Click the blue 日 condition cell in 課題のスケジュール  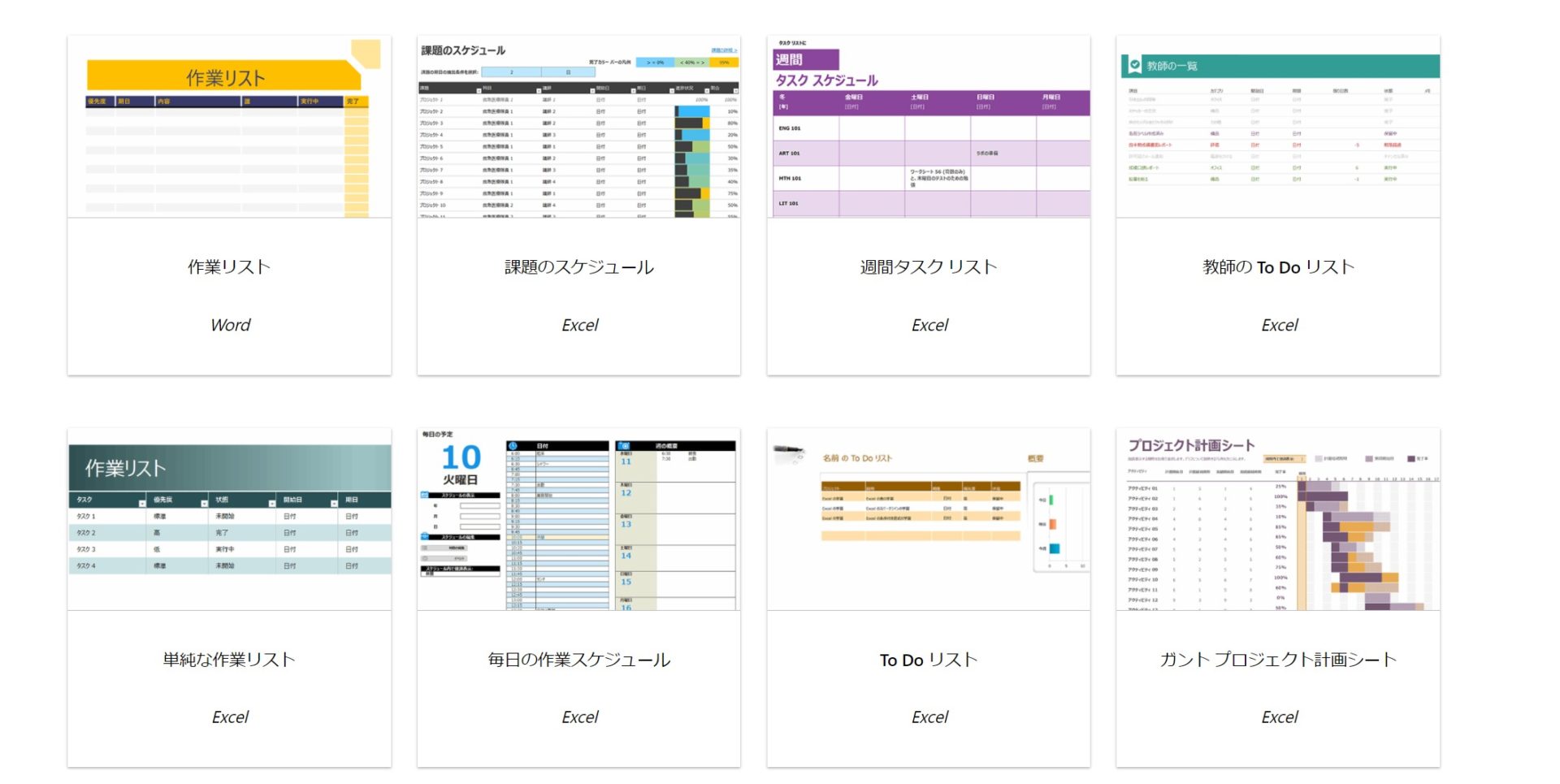[569, 73]
